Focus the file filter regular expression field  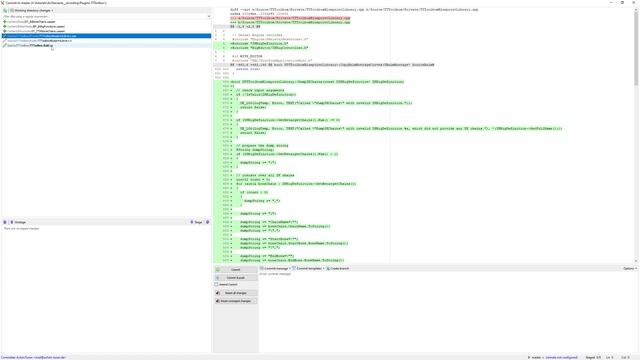point(104,16)
